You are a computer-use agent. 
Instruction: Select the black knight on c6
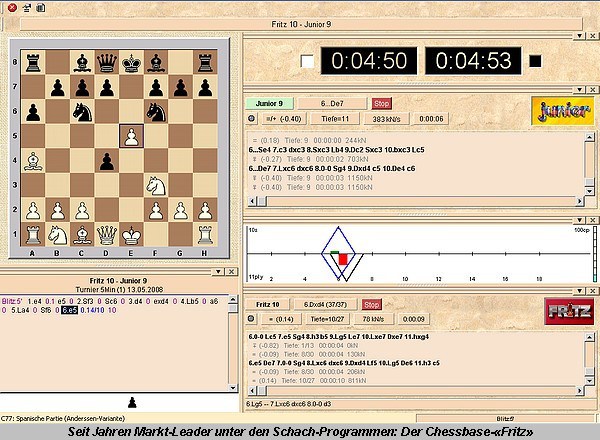coord(82,111)
